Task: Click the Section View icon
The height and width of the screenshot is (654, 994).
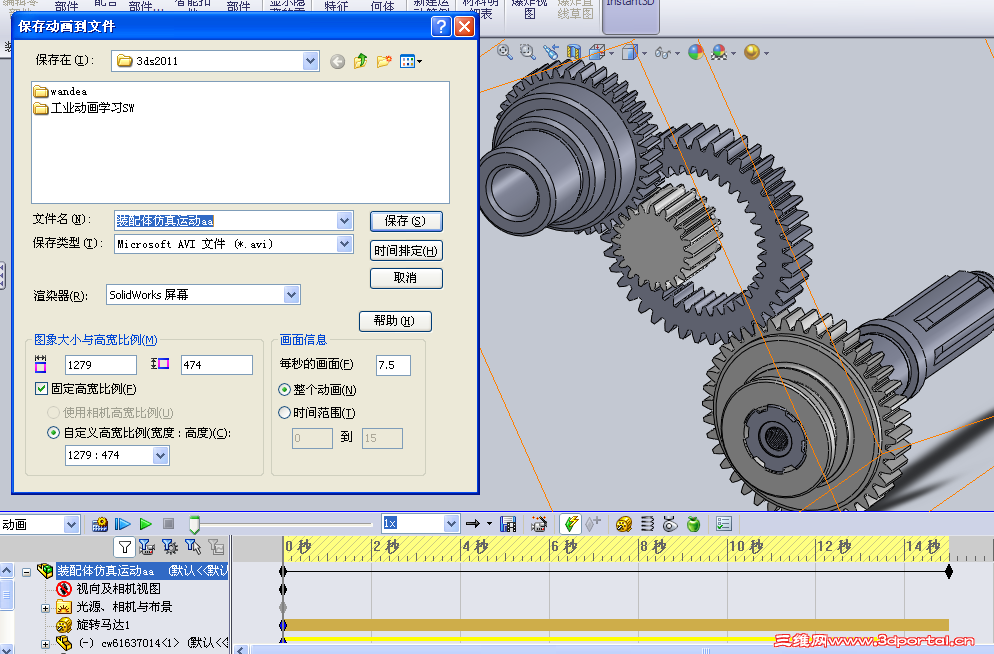Action: pos(574,52)
